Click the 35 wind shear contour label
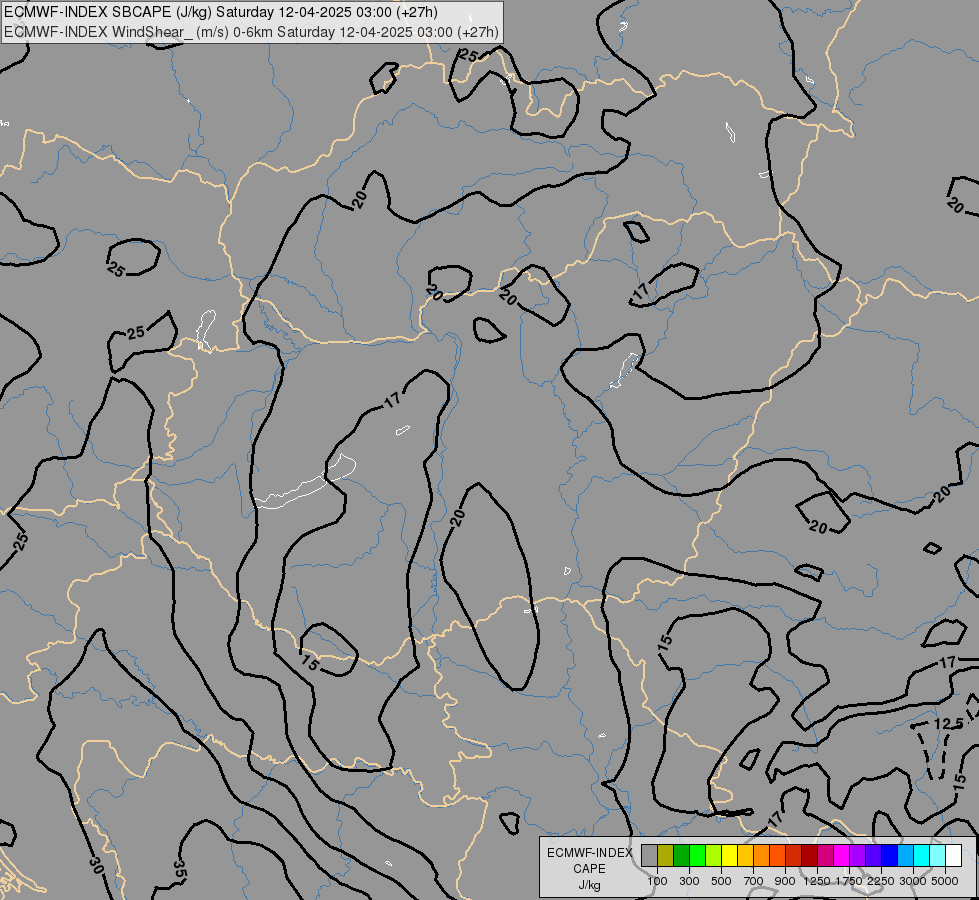979x900 pixels. [x=180, y=868]
